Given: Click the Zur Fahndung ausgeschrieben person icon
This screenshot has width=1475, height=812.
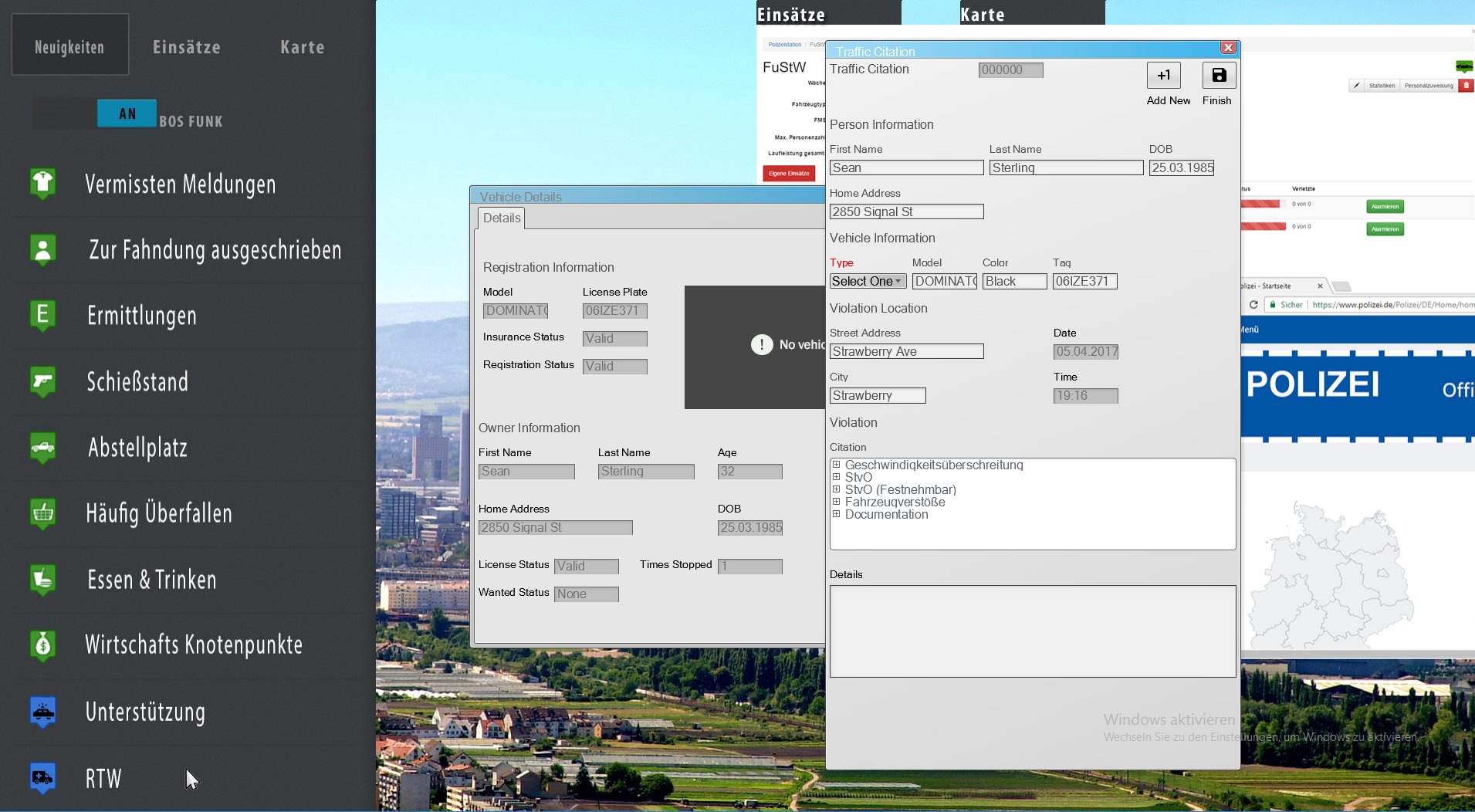Looking at the screenshot, I should [43, 249].
